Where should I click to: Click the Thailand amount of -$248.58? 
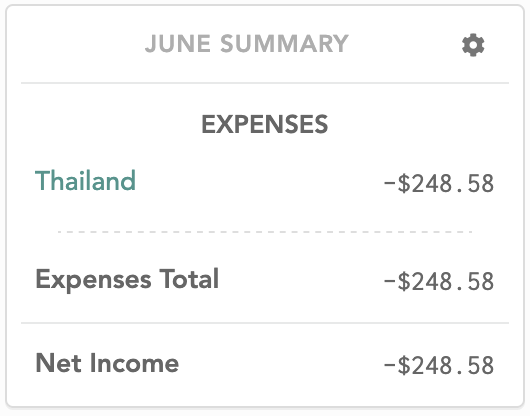click(439, 184)
